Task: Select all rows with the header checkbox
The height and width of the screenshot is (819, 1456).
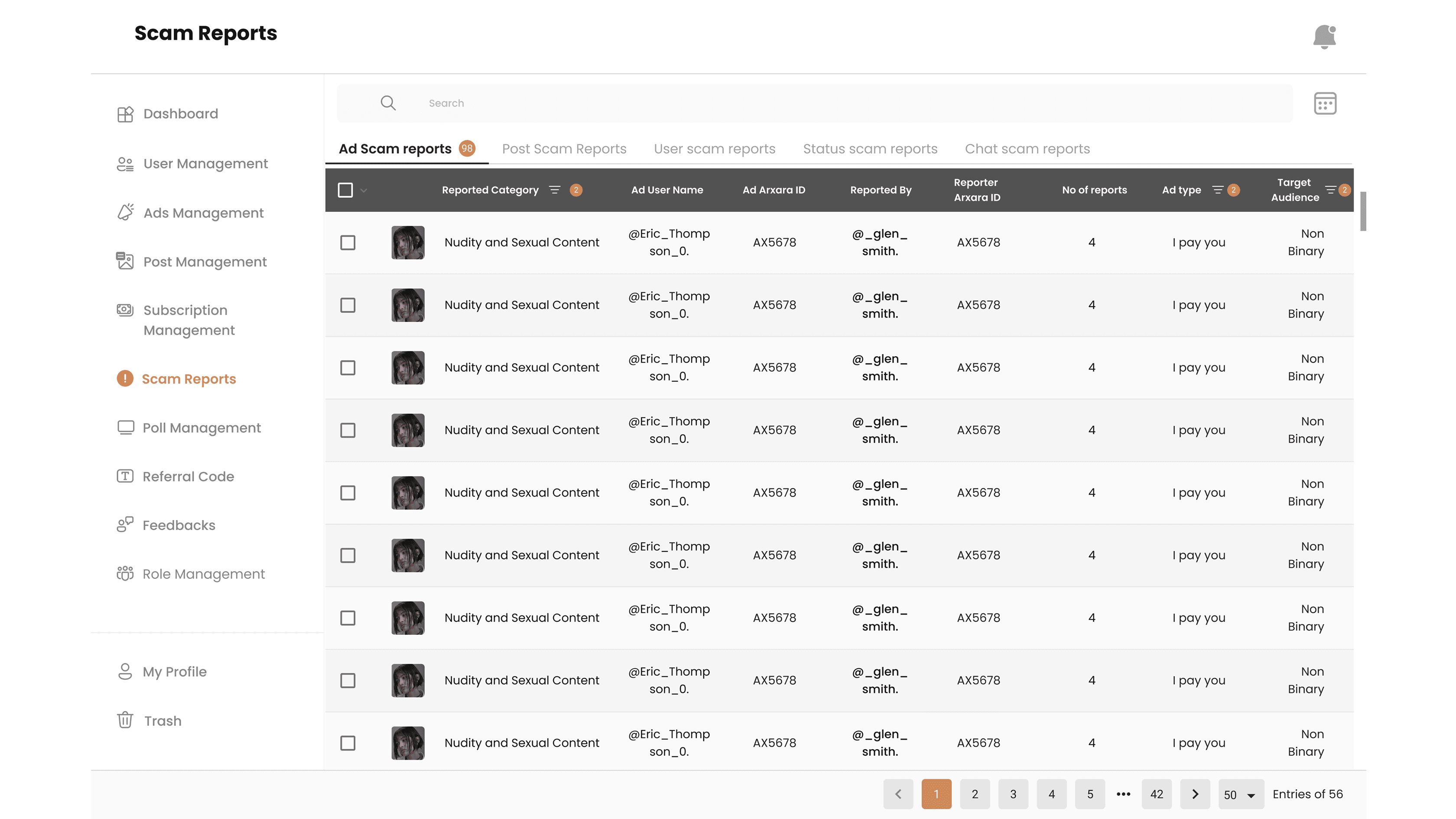Action: tap(345, 190)
